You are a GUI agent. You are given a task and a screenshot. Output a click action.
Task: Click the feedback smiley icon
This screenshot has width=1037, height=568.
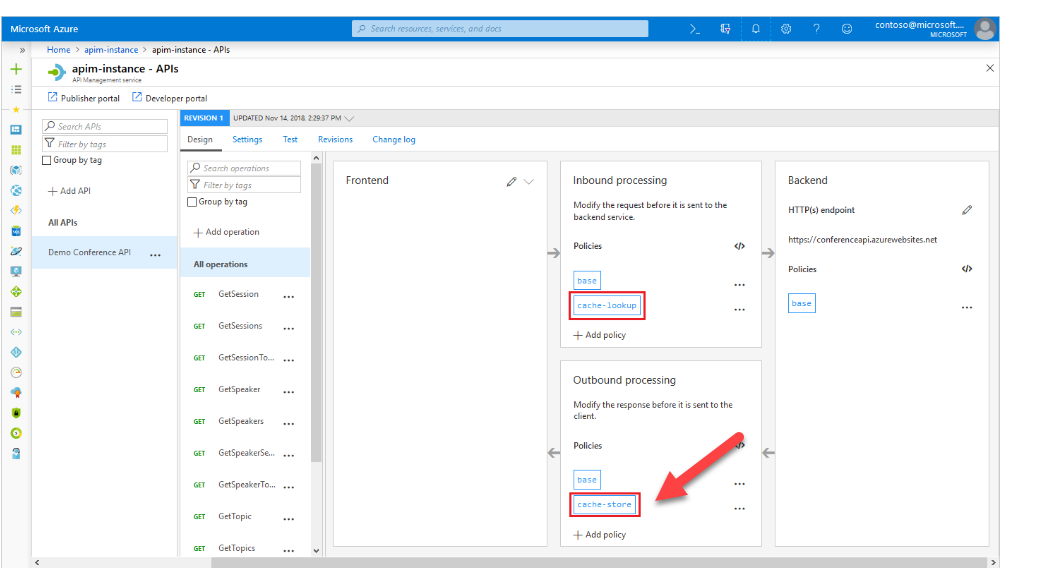point(847,29)
